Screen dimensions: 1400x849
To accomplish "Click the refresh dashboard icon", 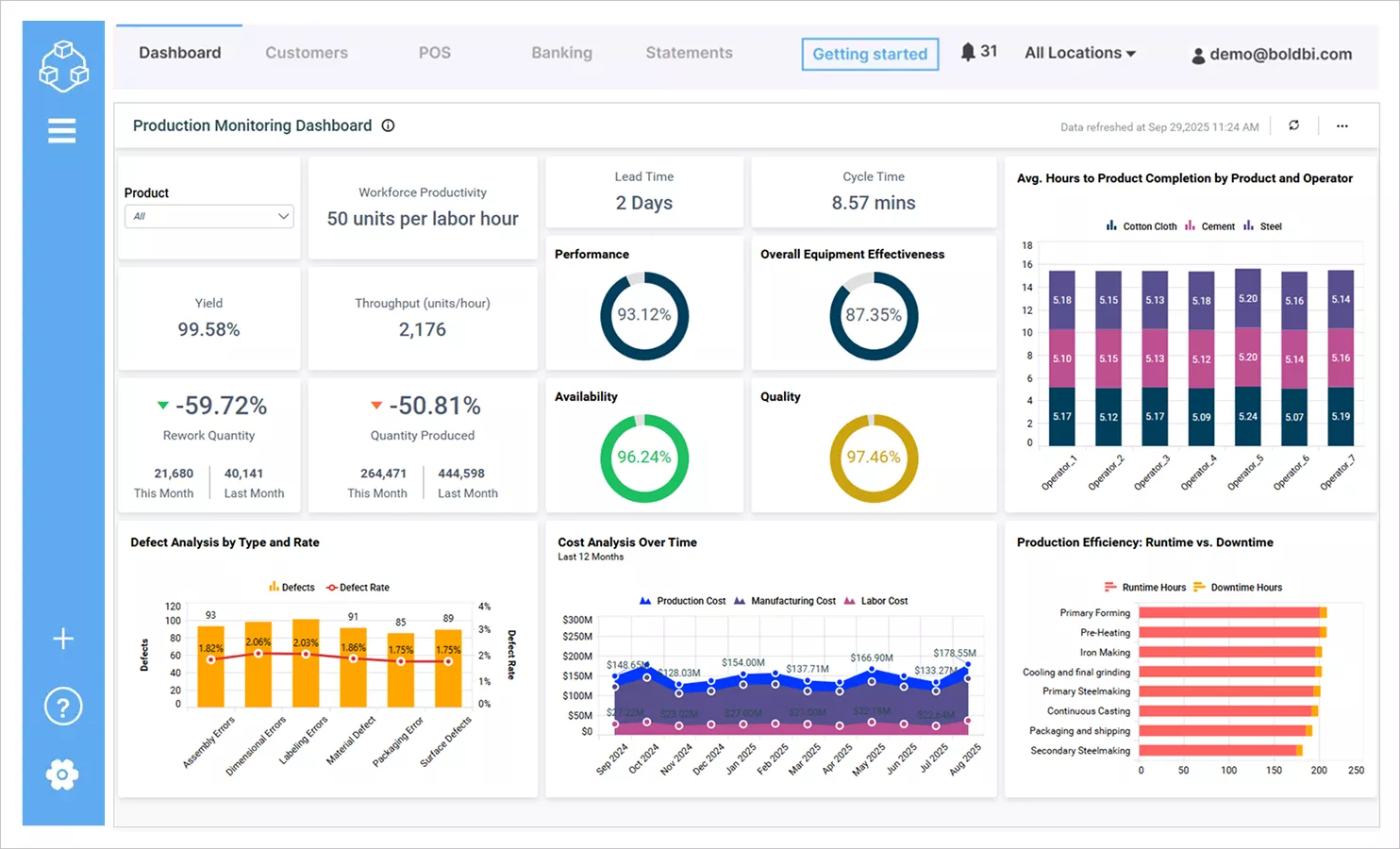I will click(x=1293, y=125).
